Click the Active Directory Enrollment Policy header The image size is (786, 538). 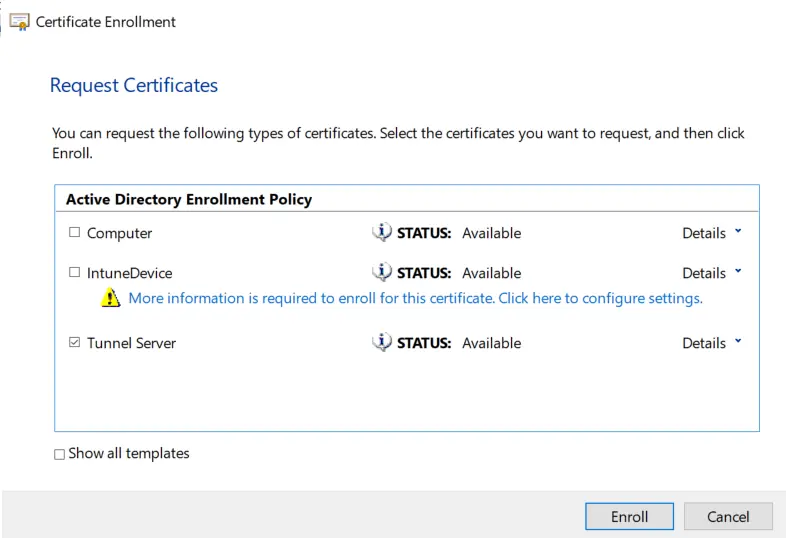pyautogui.click(x=189, y=199)
